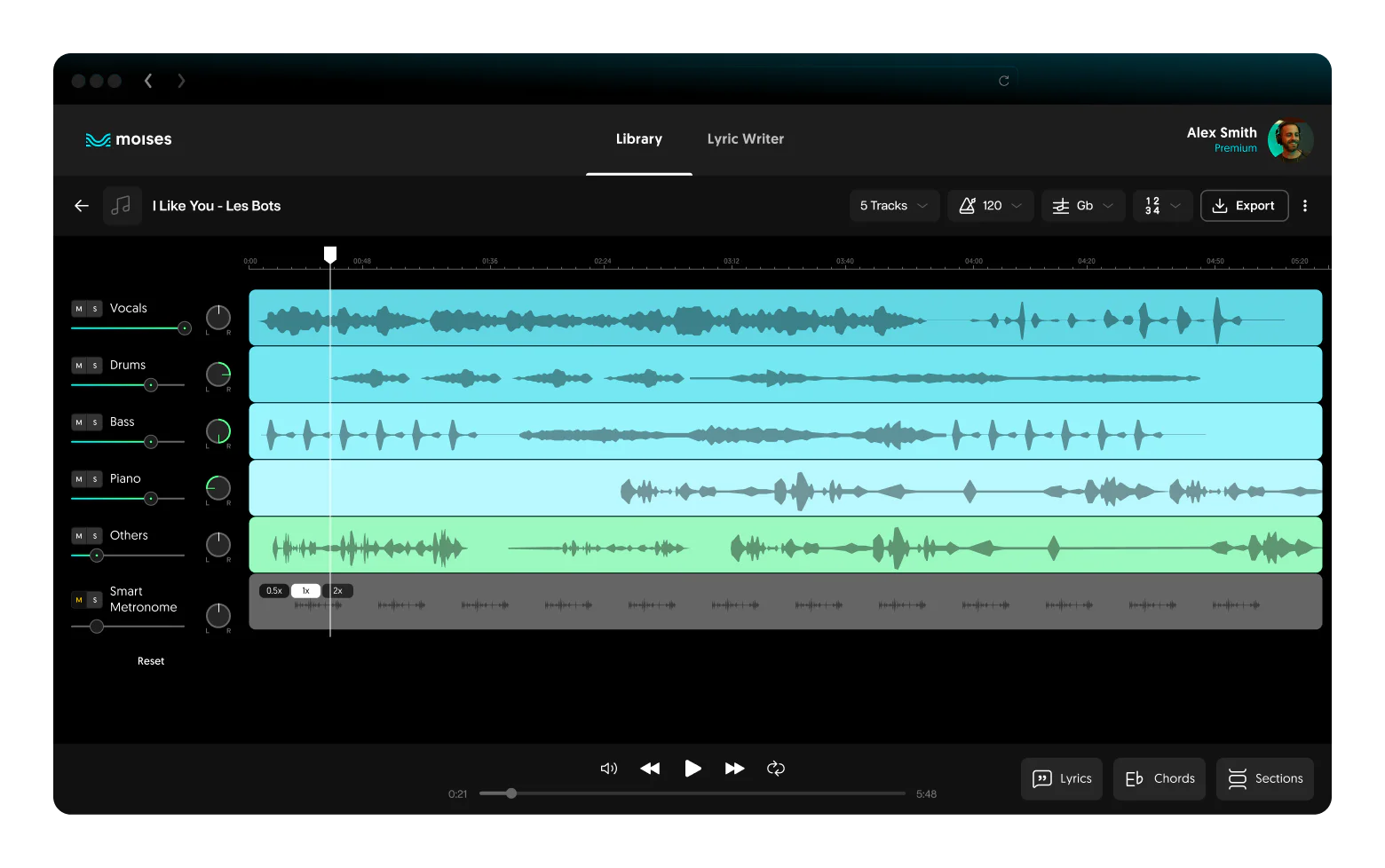
Task: Click the music note song thumbnail
Action: 122,206
